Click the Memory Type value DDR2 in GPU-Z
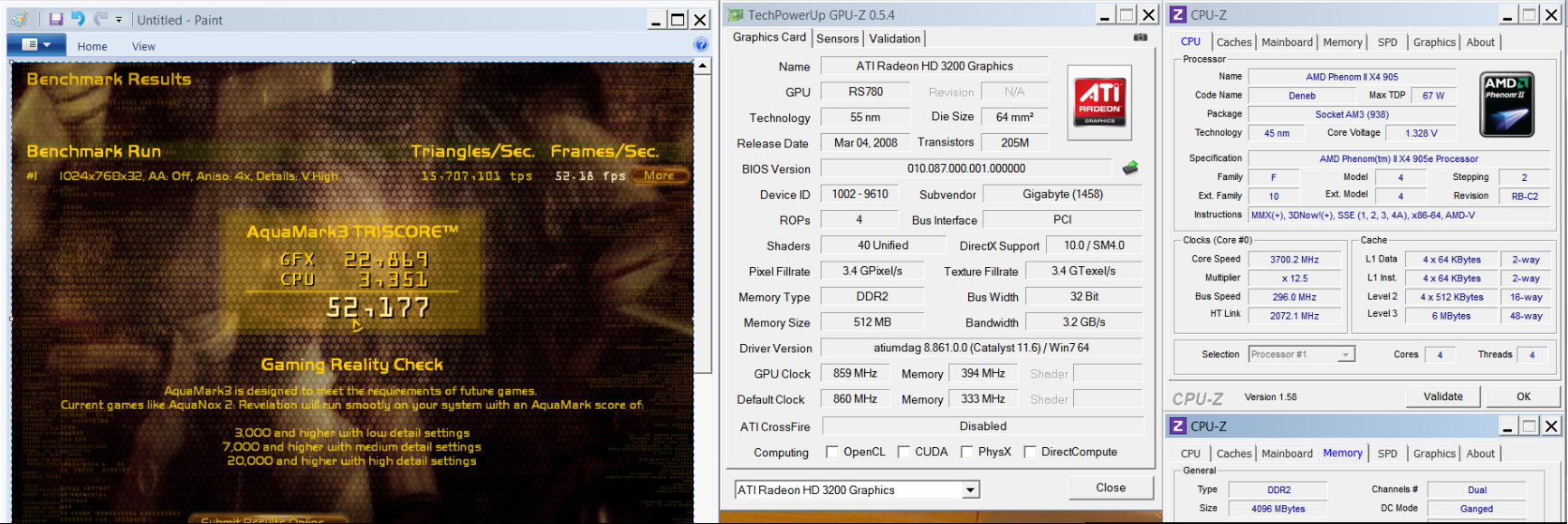The width and height of the screenshot is (1568, 524). [872, 297]
